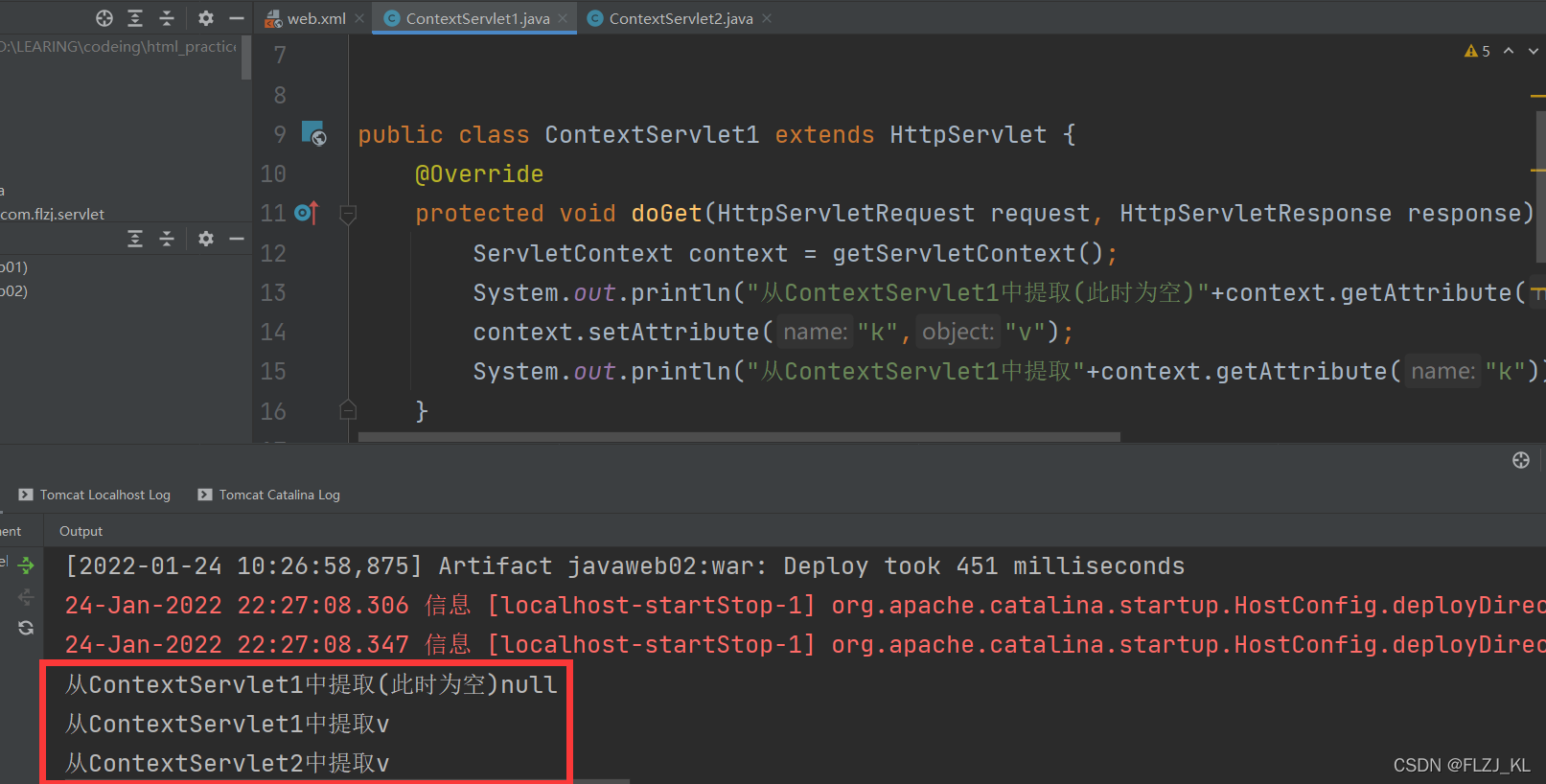Collapse all in top project panel
Viewport: 1546px width, 784px height.
(x=167, y=18)
